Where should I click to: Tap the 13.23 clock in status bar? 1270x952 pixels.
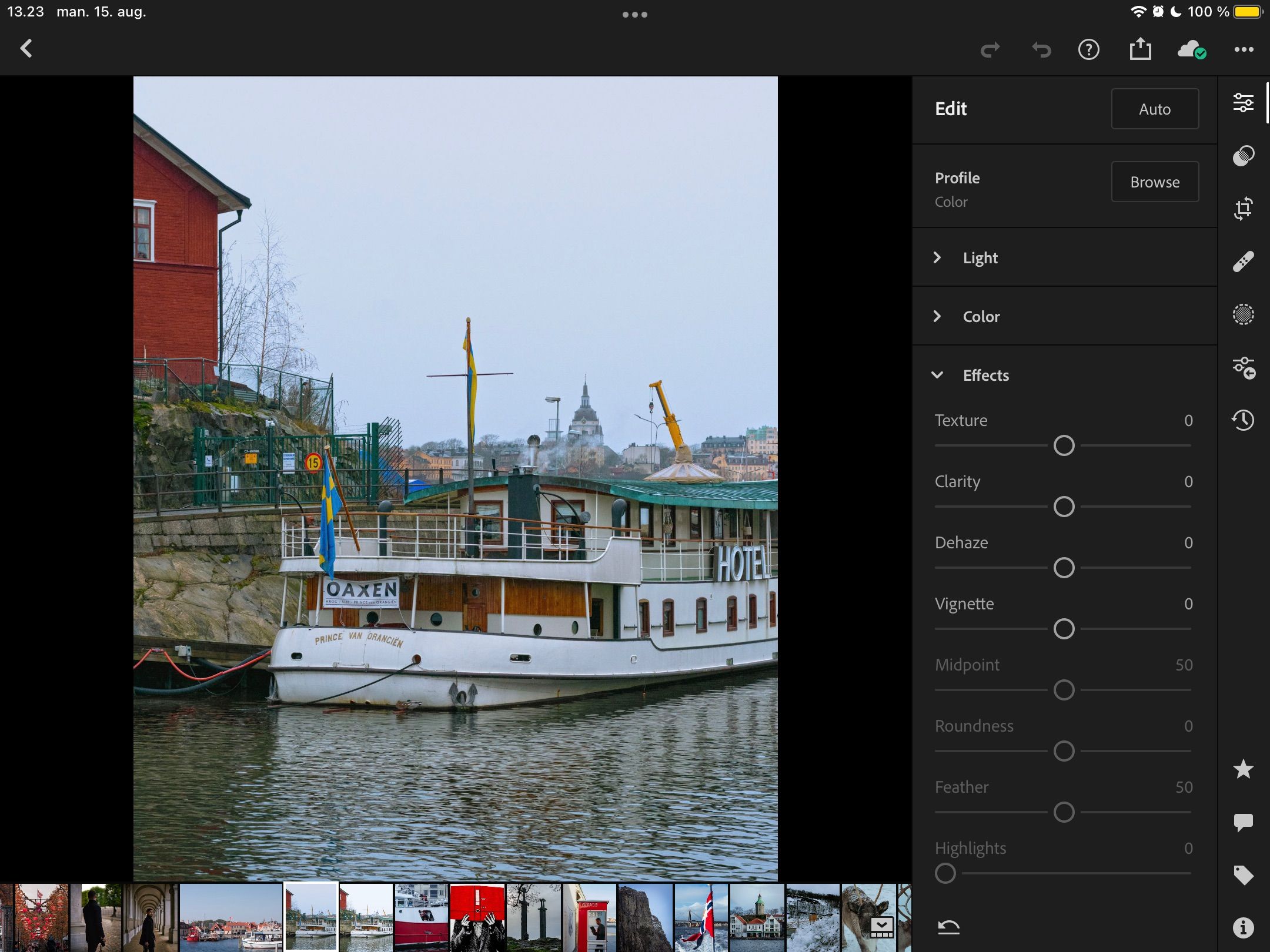[x=25, y=12]
